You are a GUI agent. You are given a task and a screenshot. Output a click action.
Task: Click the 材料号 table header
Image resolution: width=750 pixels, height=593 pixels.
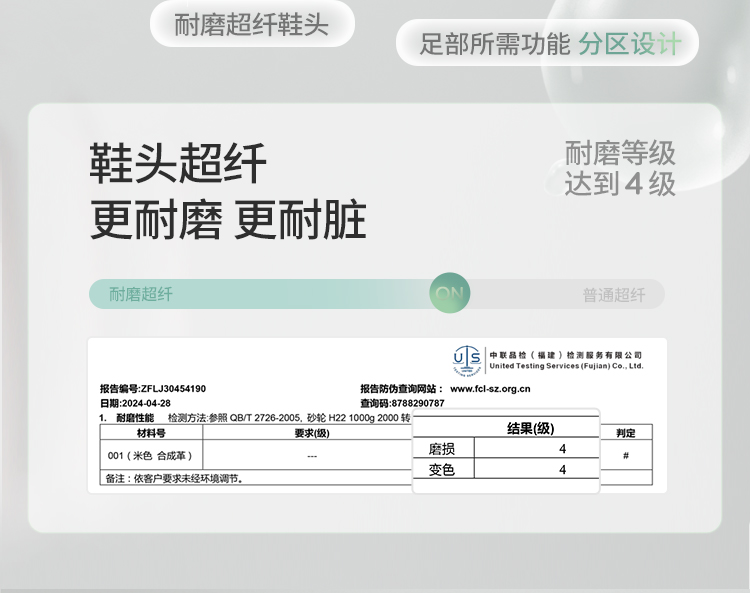click(151, 433)
